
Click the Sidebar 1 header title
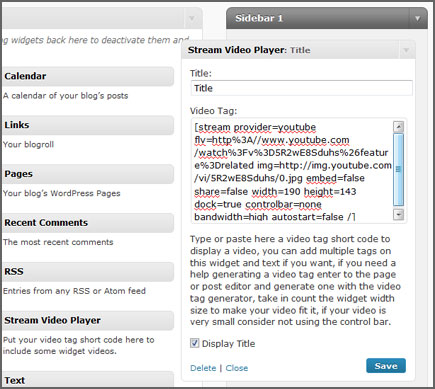coord(259,18)
